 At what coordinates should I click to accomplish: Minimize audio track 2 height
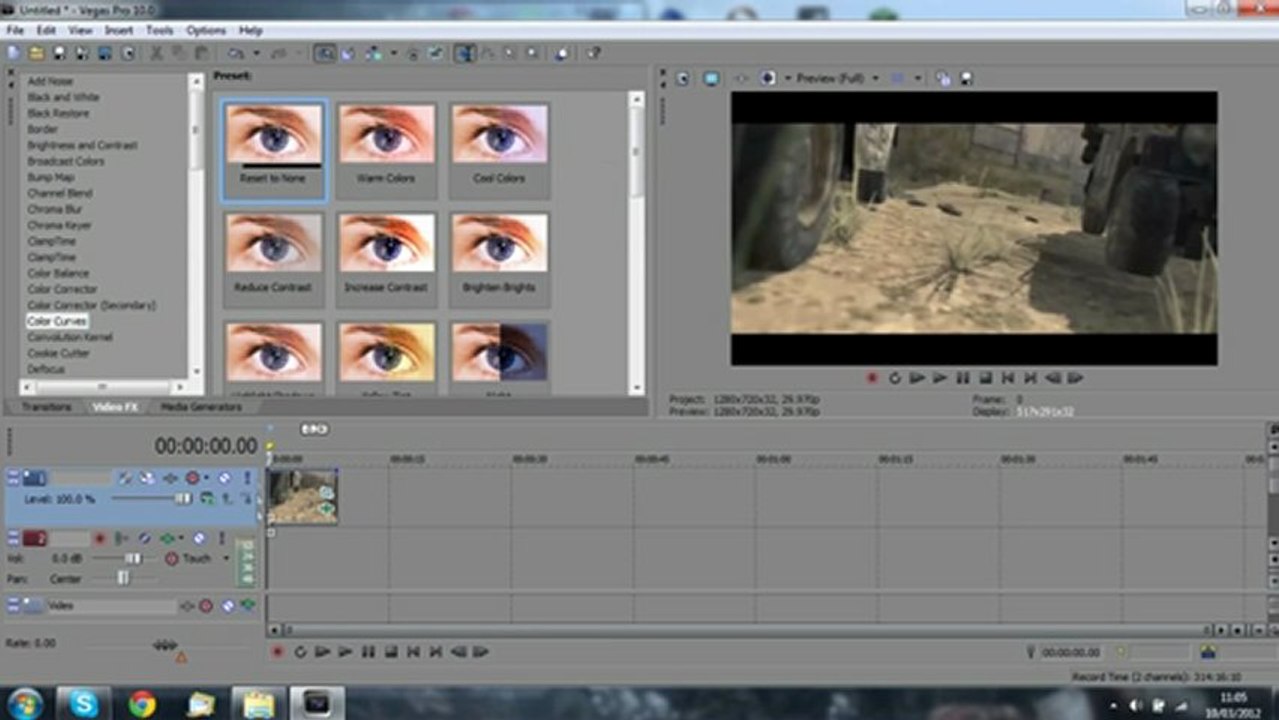[x=13, y=534]
